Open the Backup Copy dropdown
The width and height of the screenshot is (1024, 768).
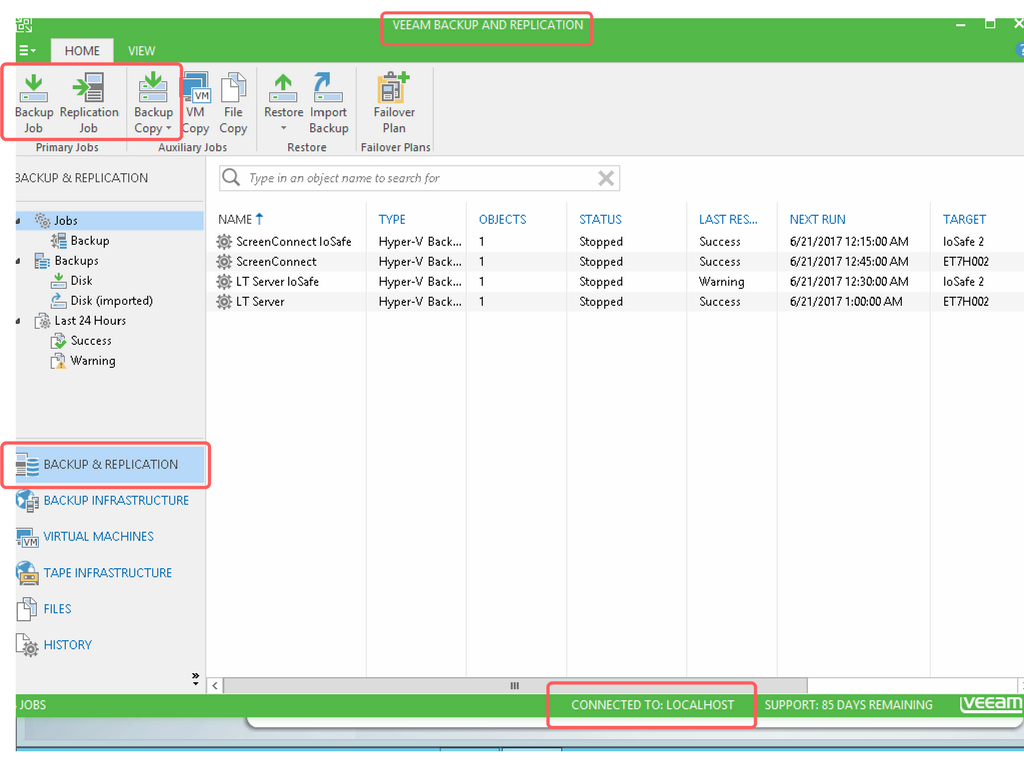click(x=153, y=128)
